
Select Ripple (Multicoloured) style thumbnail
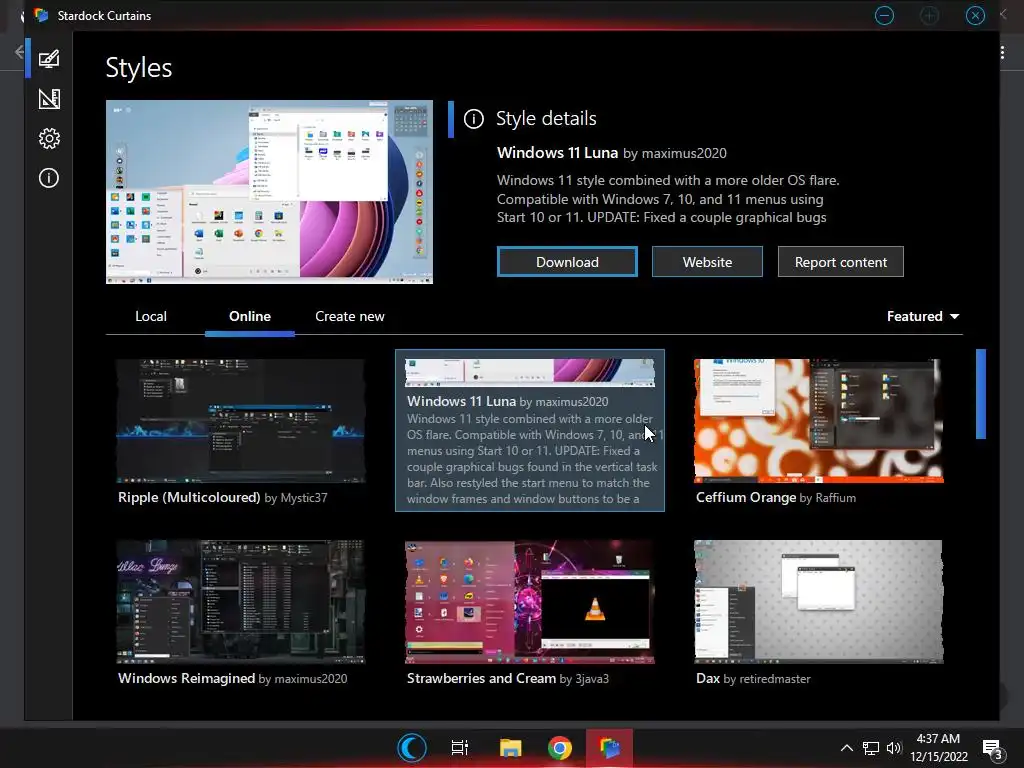pyautogui.click(x=240, y=421)
